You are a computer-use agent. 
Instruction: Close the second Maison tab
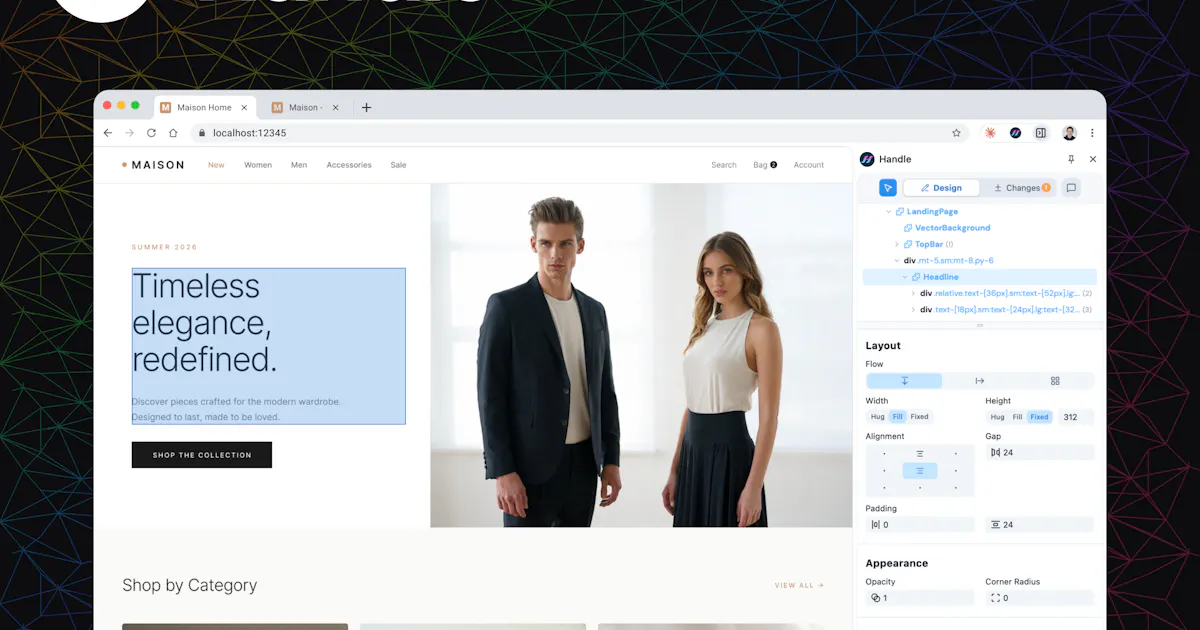click(x=335, y=108)
